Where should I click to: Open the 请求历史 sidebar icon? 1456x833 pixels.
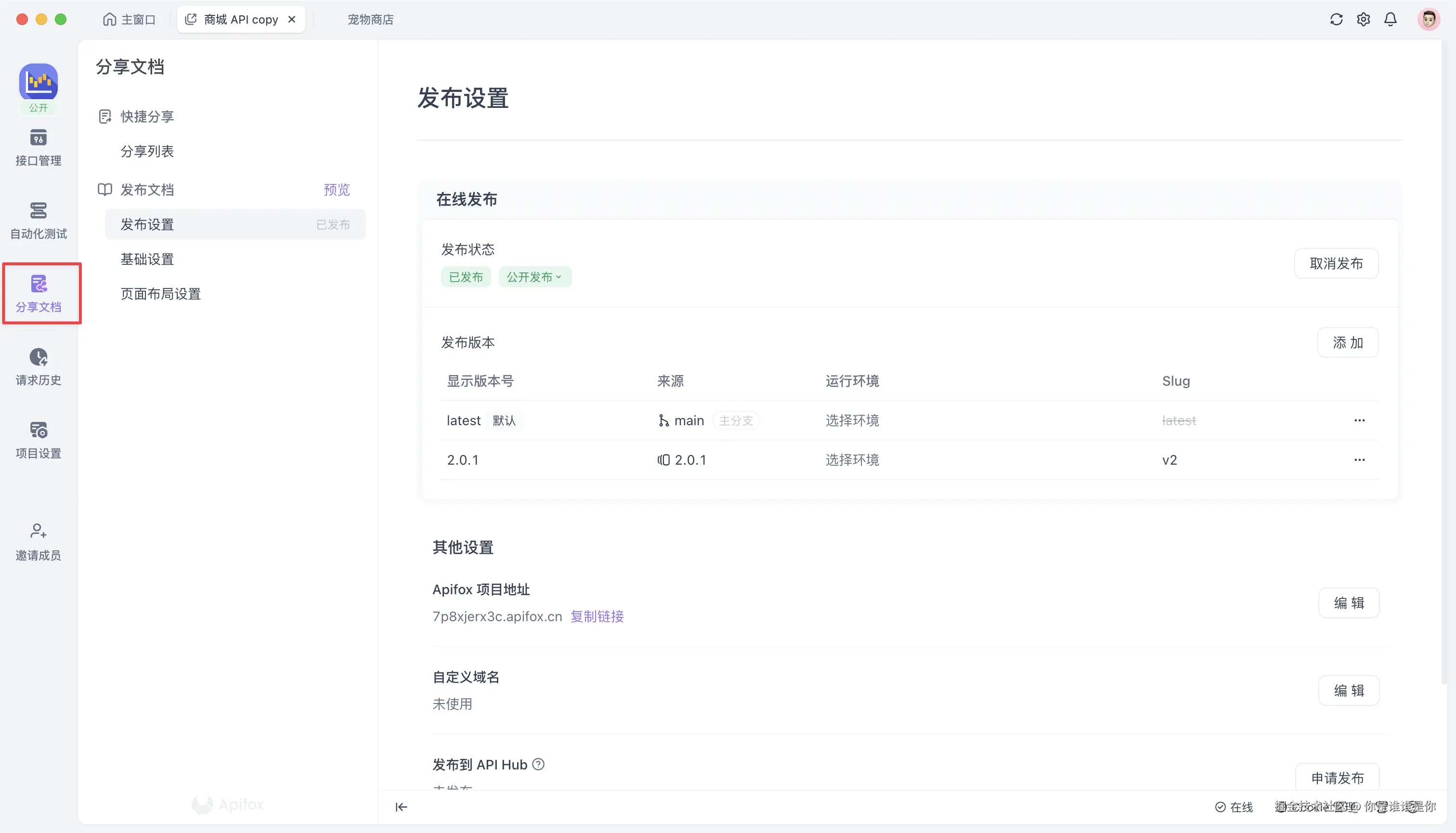[x=38, y=367]
